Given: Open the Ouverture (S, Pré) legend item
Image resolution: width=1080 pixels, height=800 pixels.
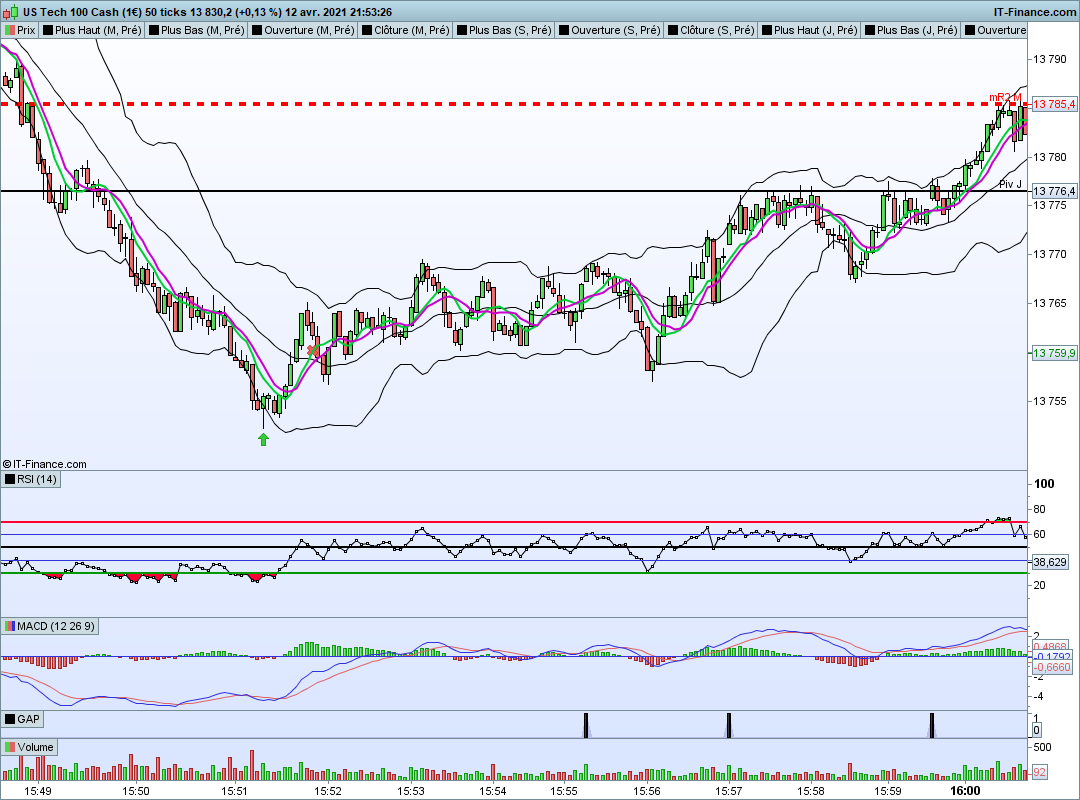Looking at the screenshot, I should [x=610, y=30].
